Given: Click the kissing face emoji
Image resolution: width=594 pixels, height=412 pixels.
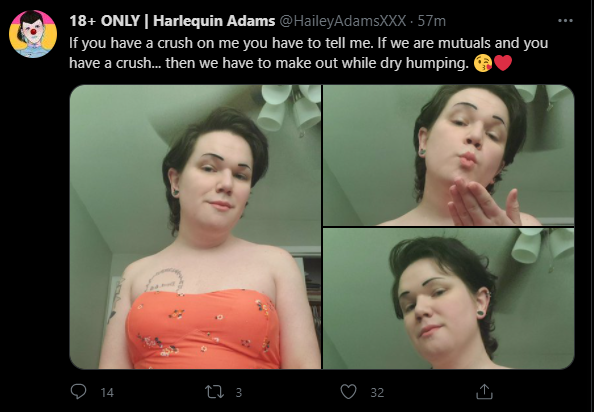Looking at the screenshot, I should [483, 63].
